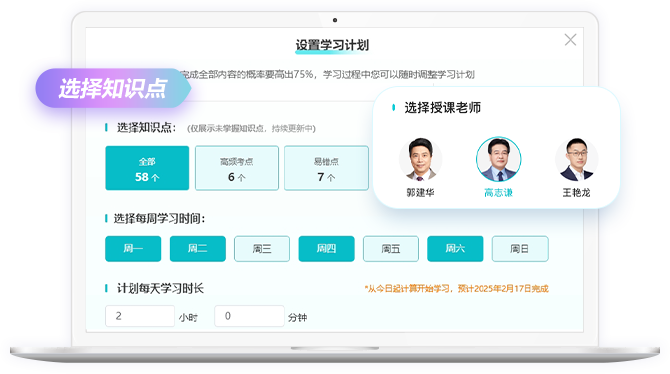
Task: Choose the 易错点 7个 card
Action: (326, 168)
